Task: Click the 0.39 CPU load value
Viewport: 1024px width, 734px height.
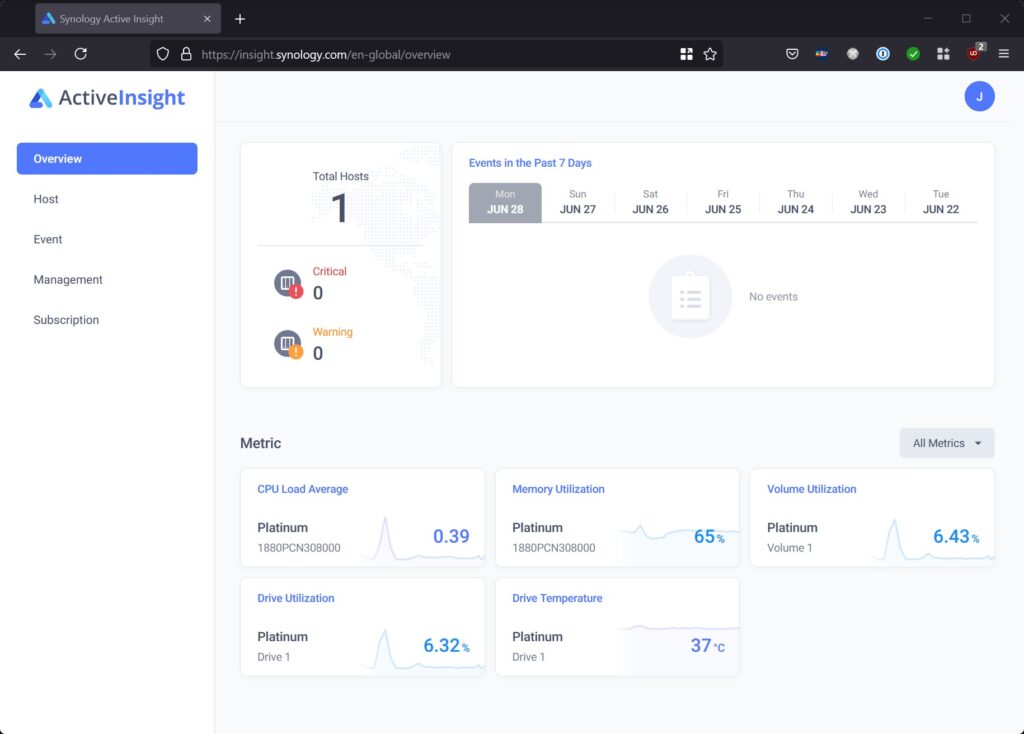Action: (451, 536)
